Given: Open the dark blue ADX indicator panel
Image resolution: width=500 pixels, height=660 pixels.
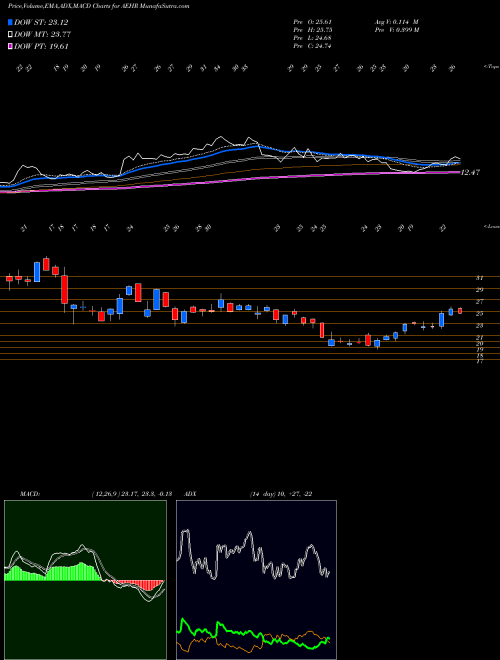Looking at the screenshot, I should (256, 580).
